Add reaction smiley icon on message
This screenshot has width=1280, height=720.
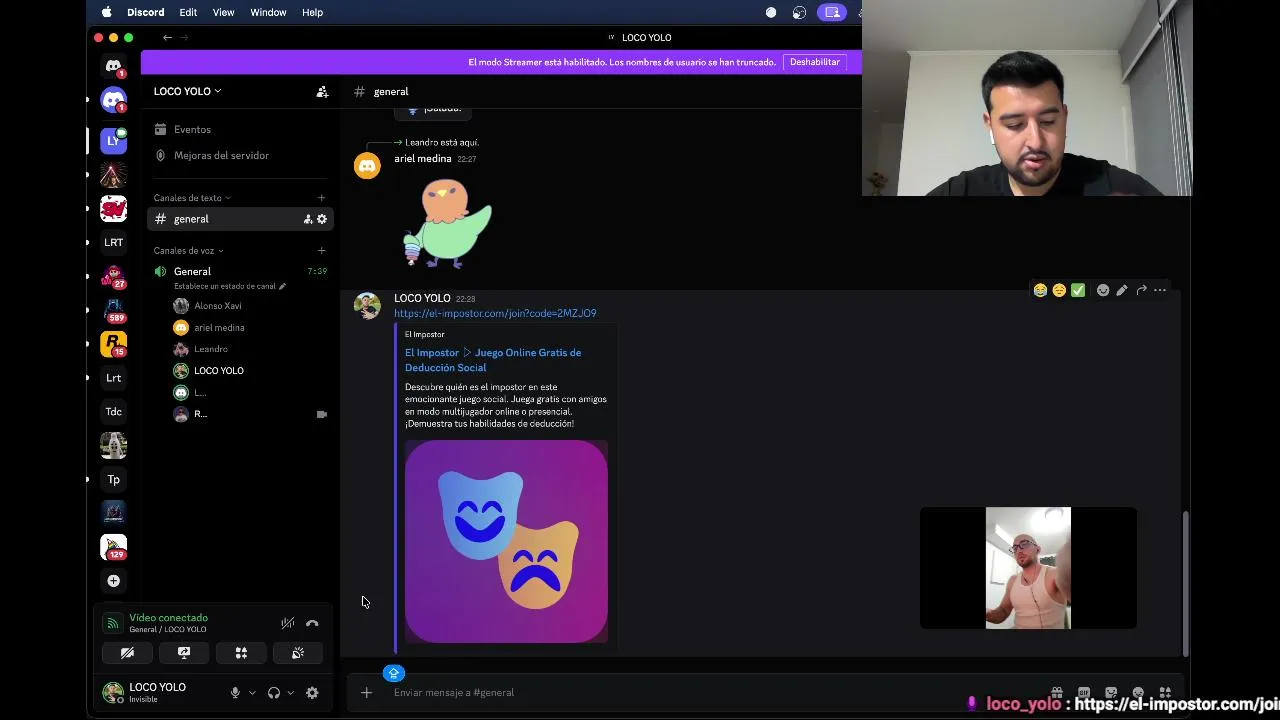pyautogui.click(x=1103, y=290)
